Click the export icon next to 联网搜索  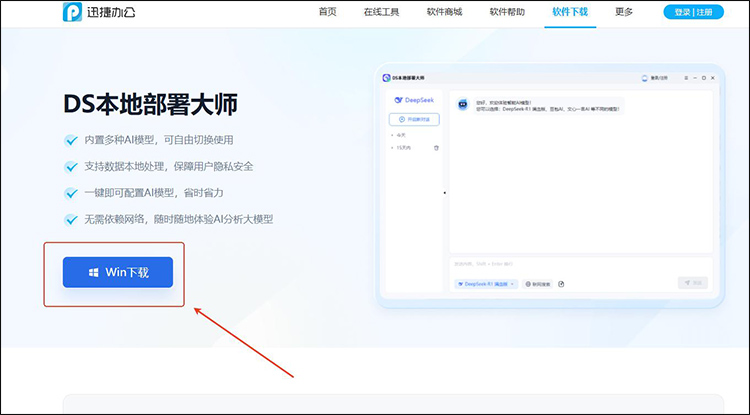pyautogui.click(x=562, y=284)
